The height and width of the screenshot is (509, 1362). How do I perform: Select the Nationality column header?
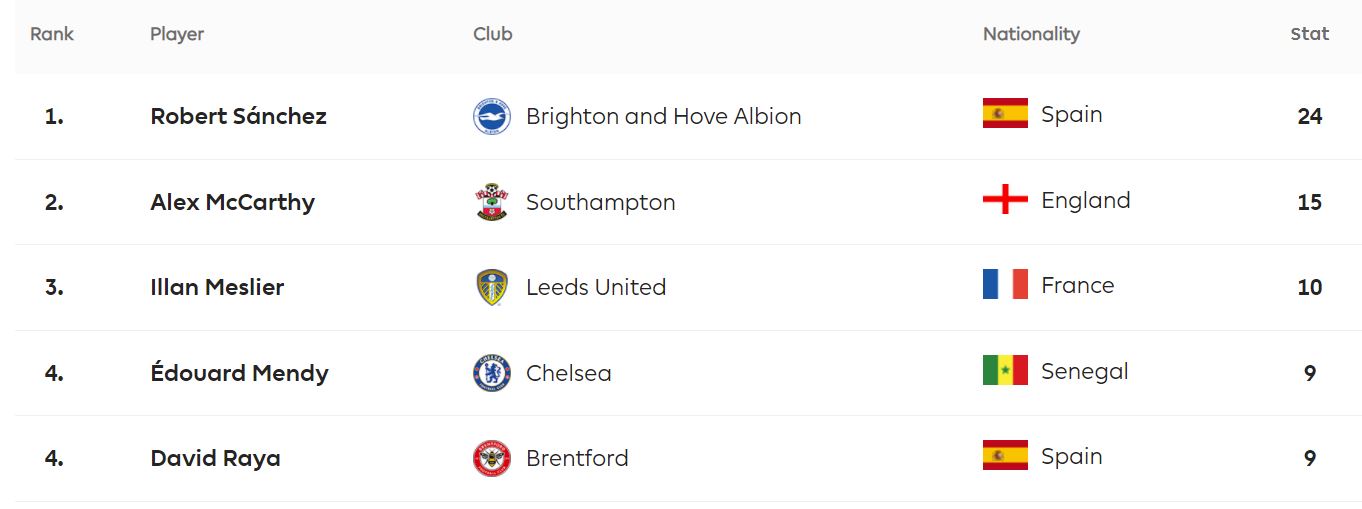[x=1031, y=34]
